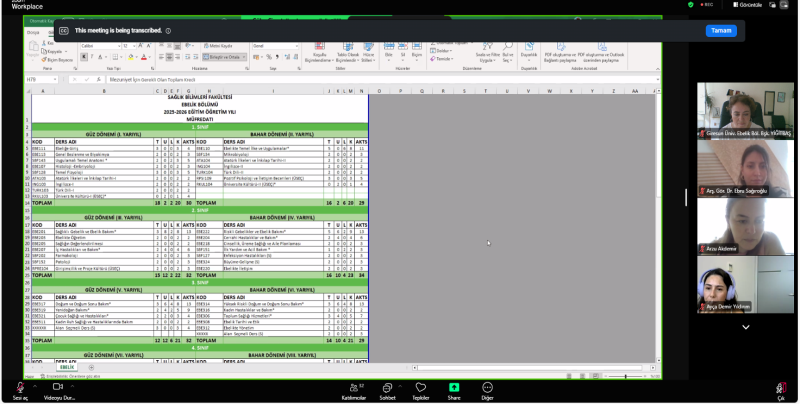
Task: Click the Sil delete cells button
Action: pyautogui.click(x=403, y=51)
